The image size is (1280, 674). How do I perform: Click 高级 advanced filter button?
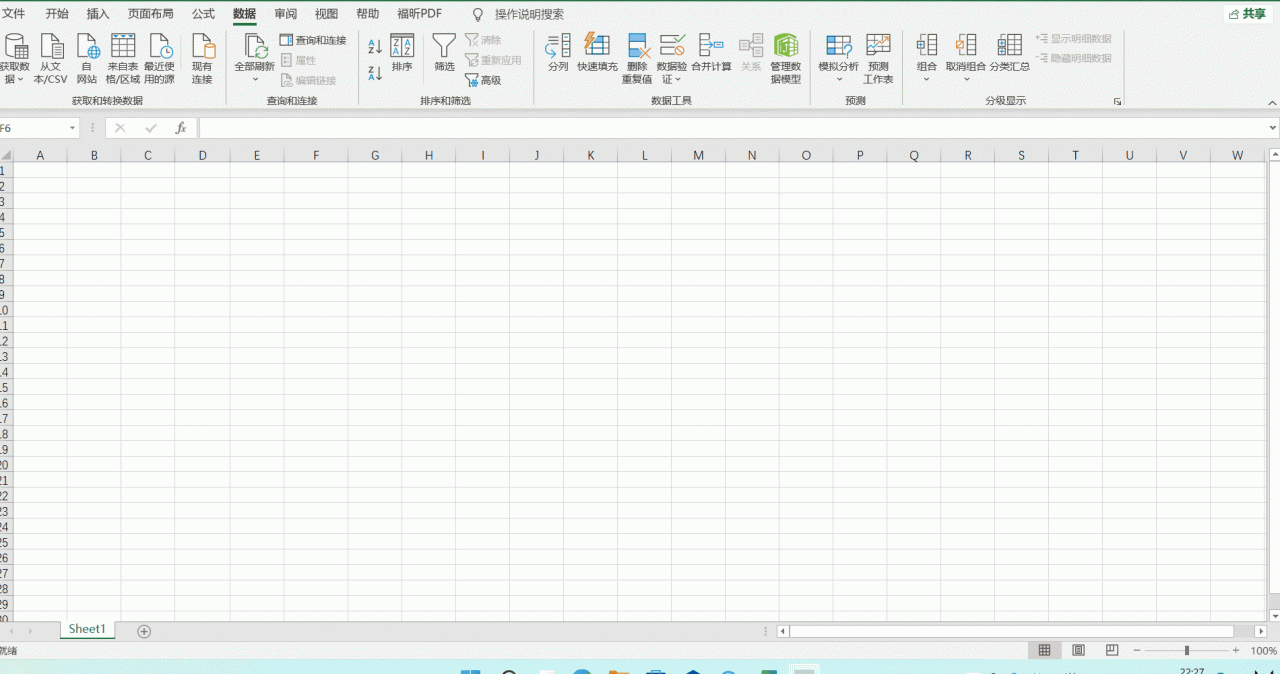[x=483, y=80]
